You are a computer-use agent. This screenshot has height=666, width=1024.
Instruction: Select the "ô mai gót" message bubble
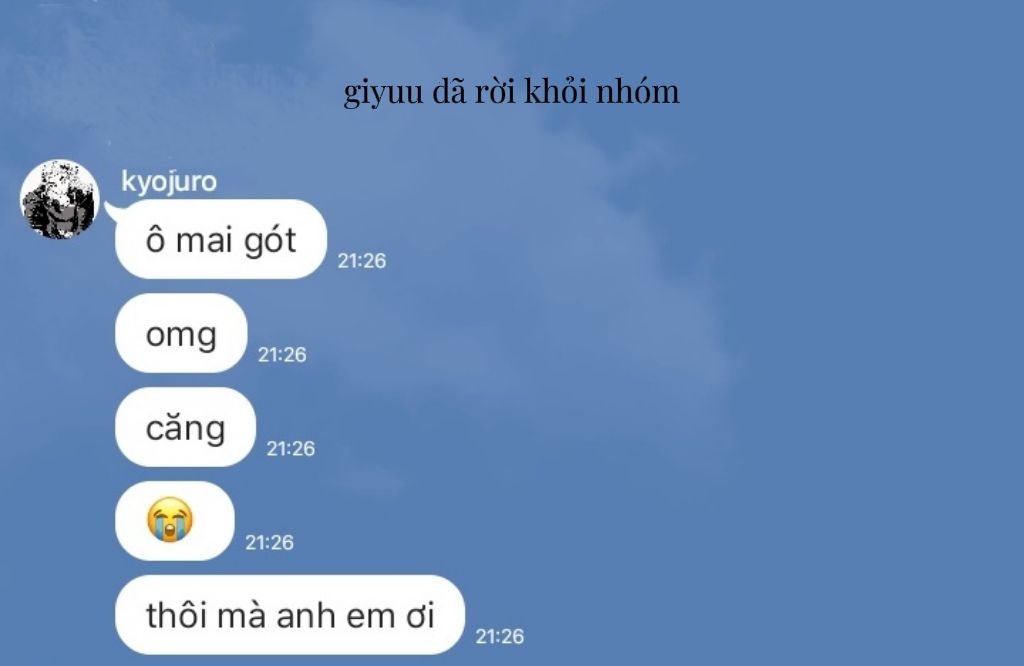pos(221,239)
